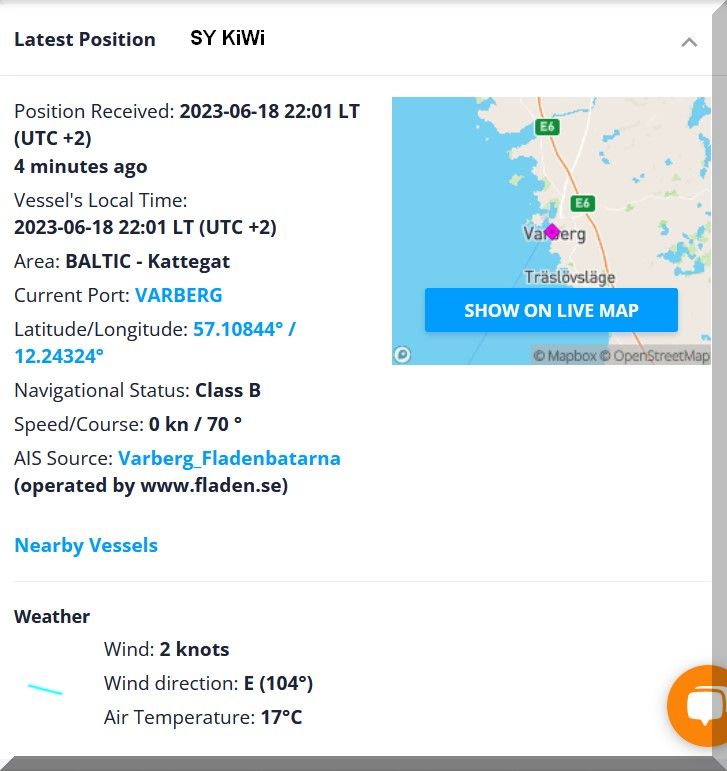Click the lower E6 road badge
The image size is (727, 771).
(583, 203)
